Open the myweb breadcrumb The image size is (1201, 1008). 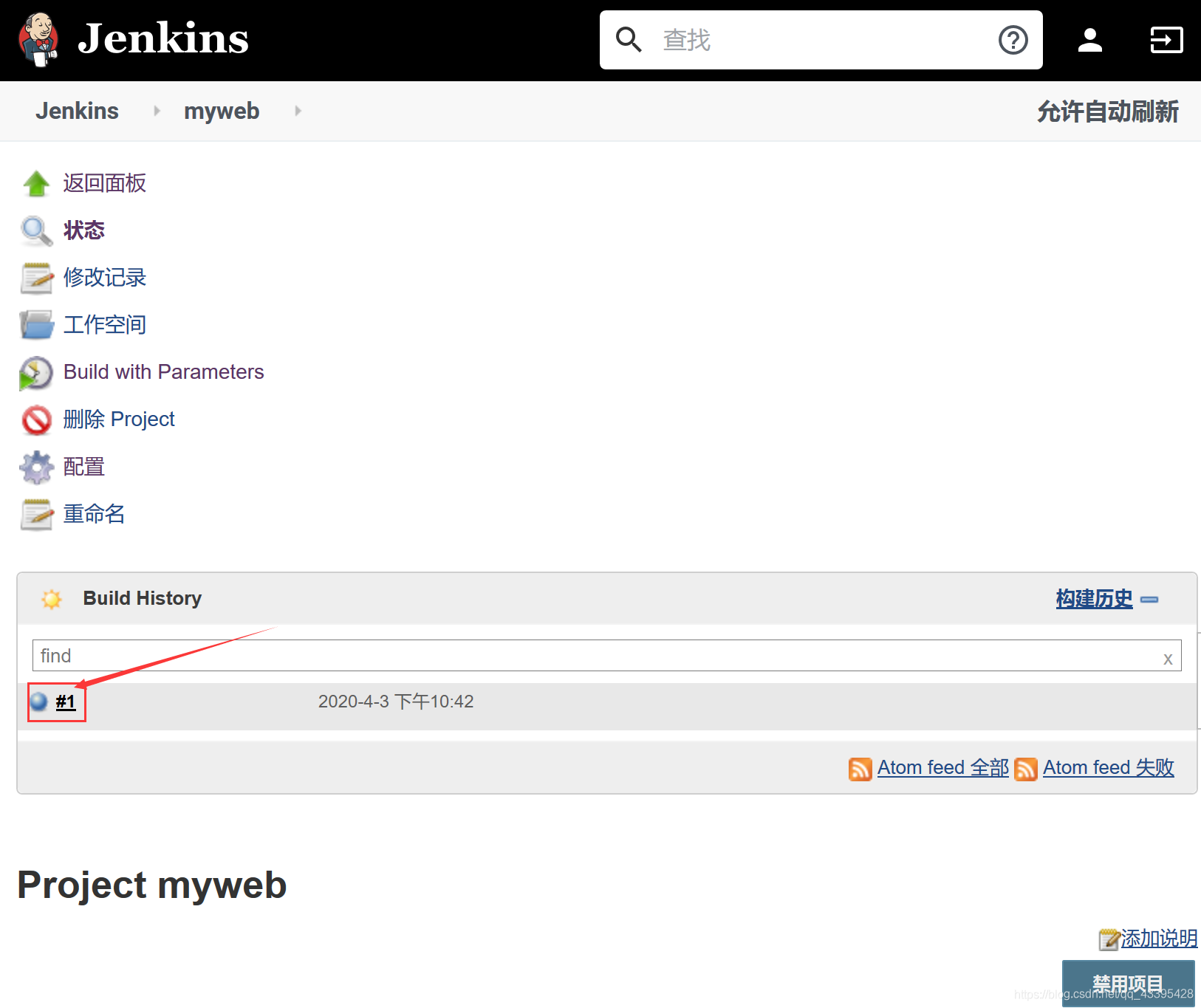coord(222,111)
